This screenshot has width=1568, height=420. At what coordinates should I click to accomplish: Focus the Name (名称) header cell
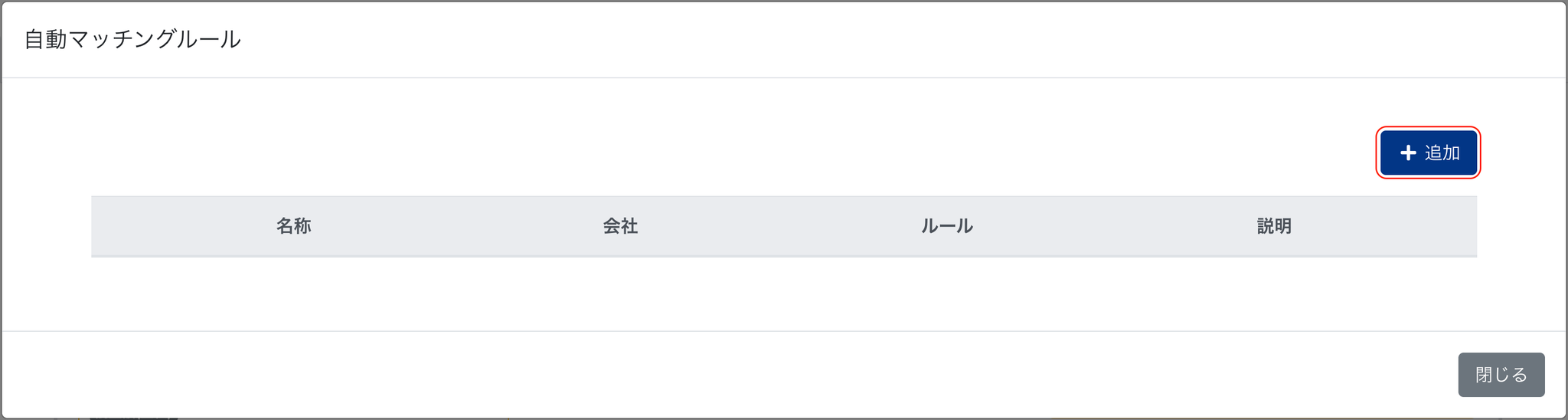tap(293, 226)
